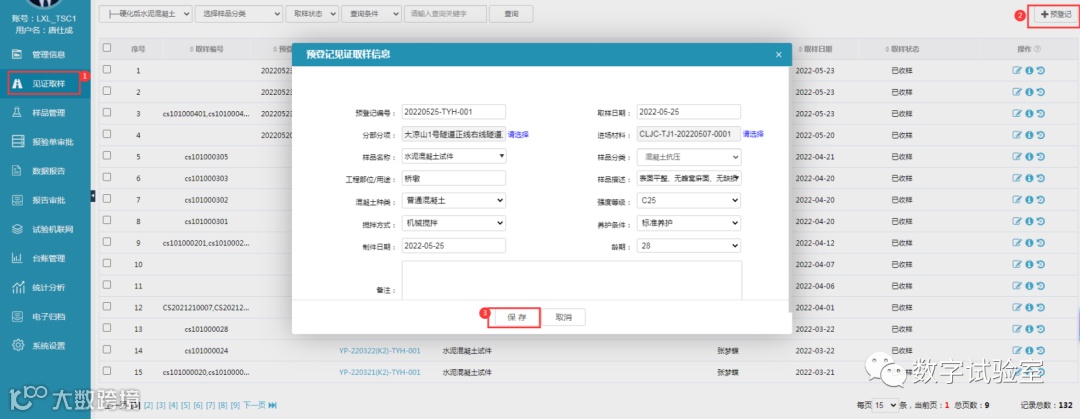This screenshot has width=1080, height=419.
Task: Click edit icon for 2022-04-01 row
Action: pos(1017,307)
